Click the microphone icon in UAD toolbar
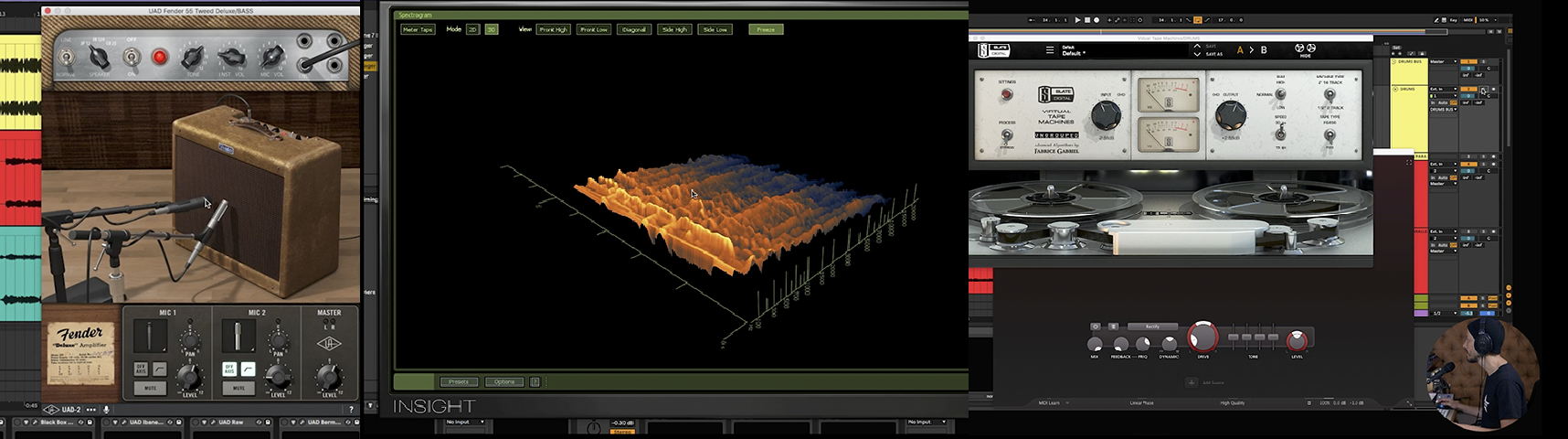Image resolution: width=1568 pixels, height=439 pixels. tap(106, 410)
